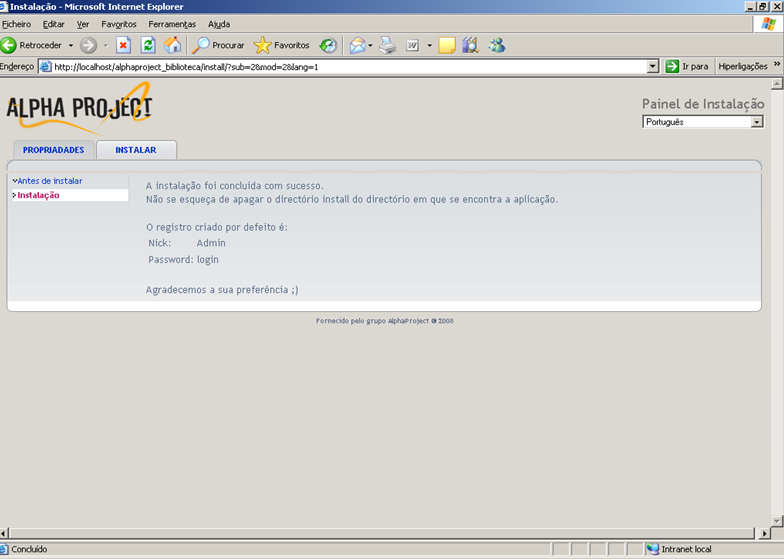Stop loading with the red X icon
Image resolution: width=784 pixels, height=560 pixels.
[123, 46]
